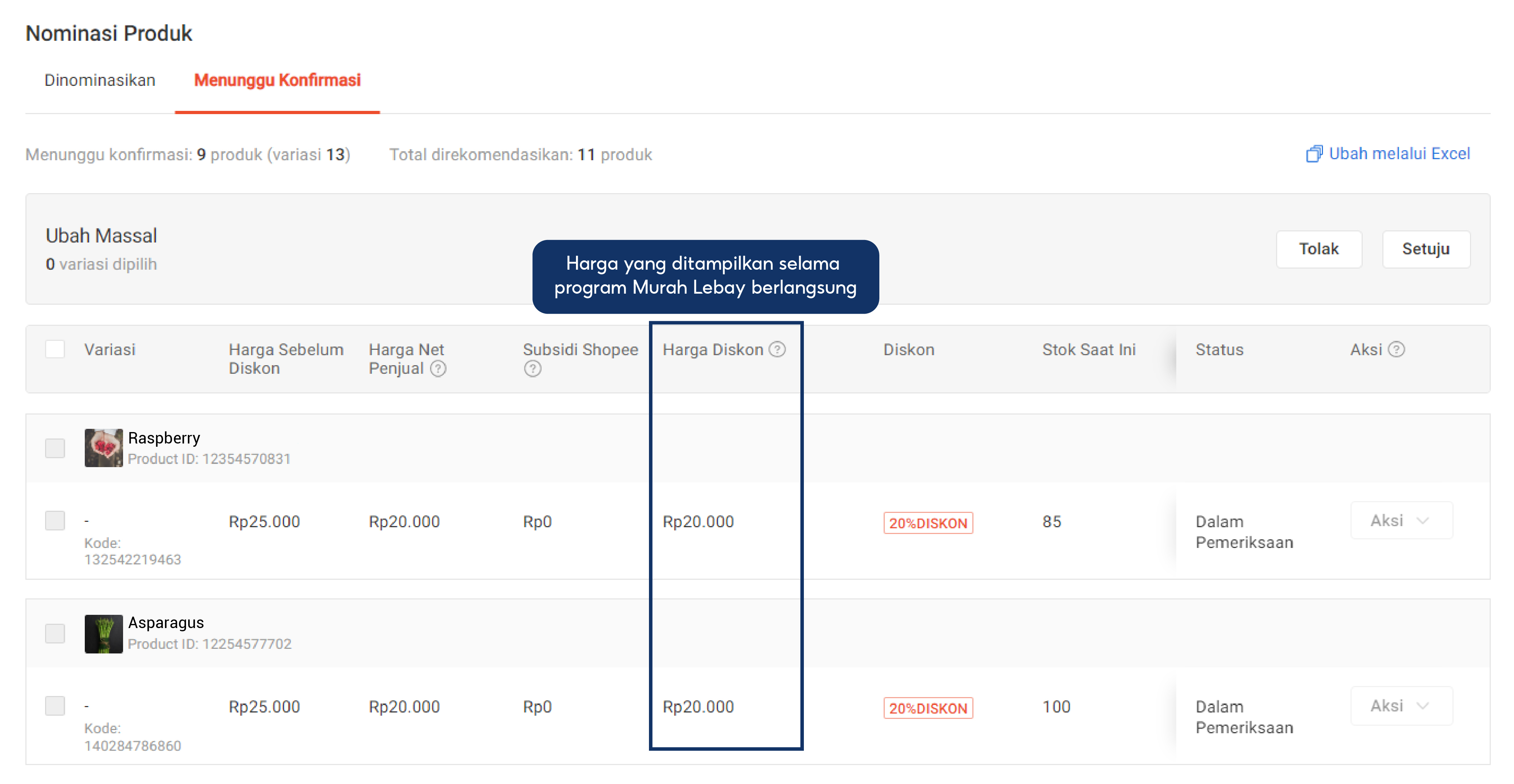1514x784 pixels.
Task: Toggle the select-all checkbox in table header
Action: [x=55, y=349]
